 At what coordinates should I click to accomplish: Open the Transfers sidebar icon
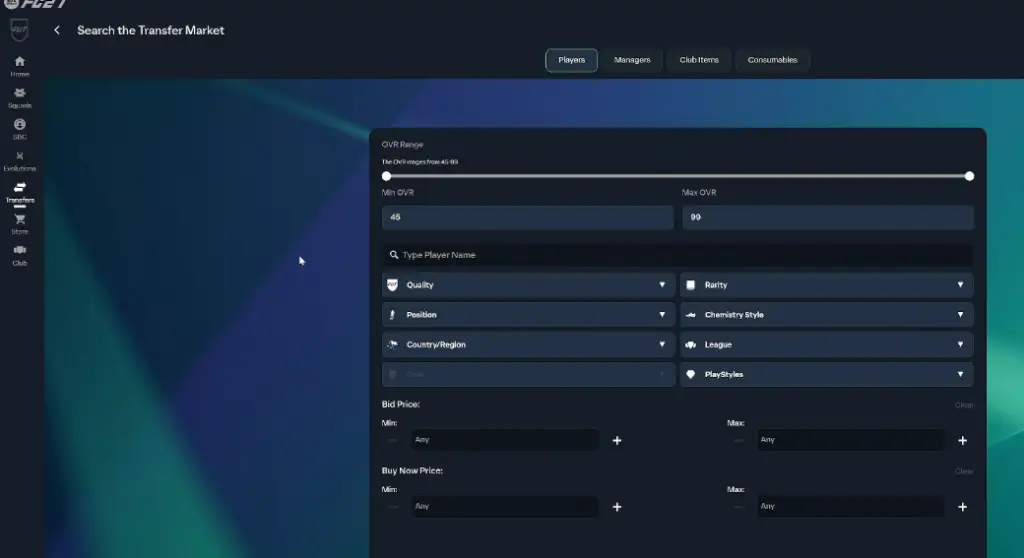20,188
